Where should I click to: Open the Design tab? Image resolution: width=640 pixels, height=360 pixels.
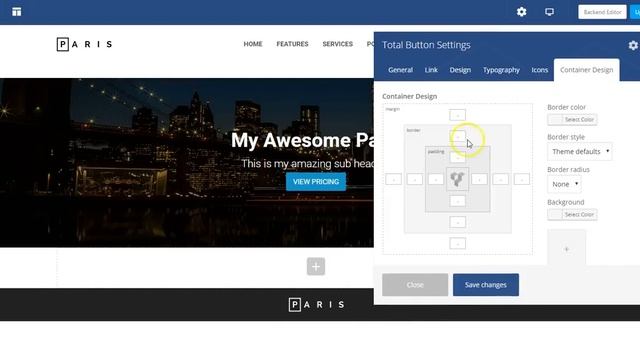click(x=460, y=70)
